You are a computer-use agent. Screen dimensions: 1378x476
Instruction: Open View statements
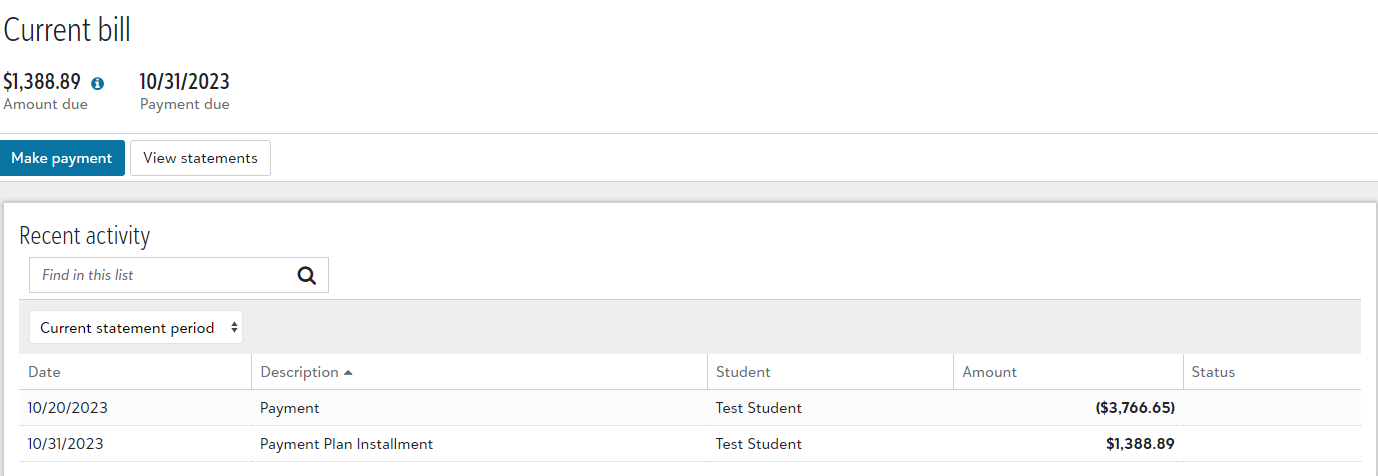(x=200, y=158)
